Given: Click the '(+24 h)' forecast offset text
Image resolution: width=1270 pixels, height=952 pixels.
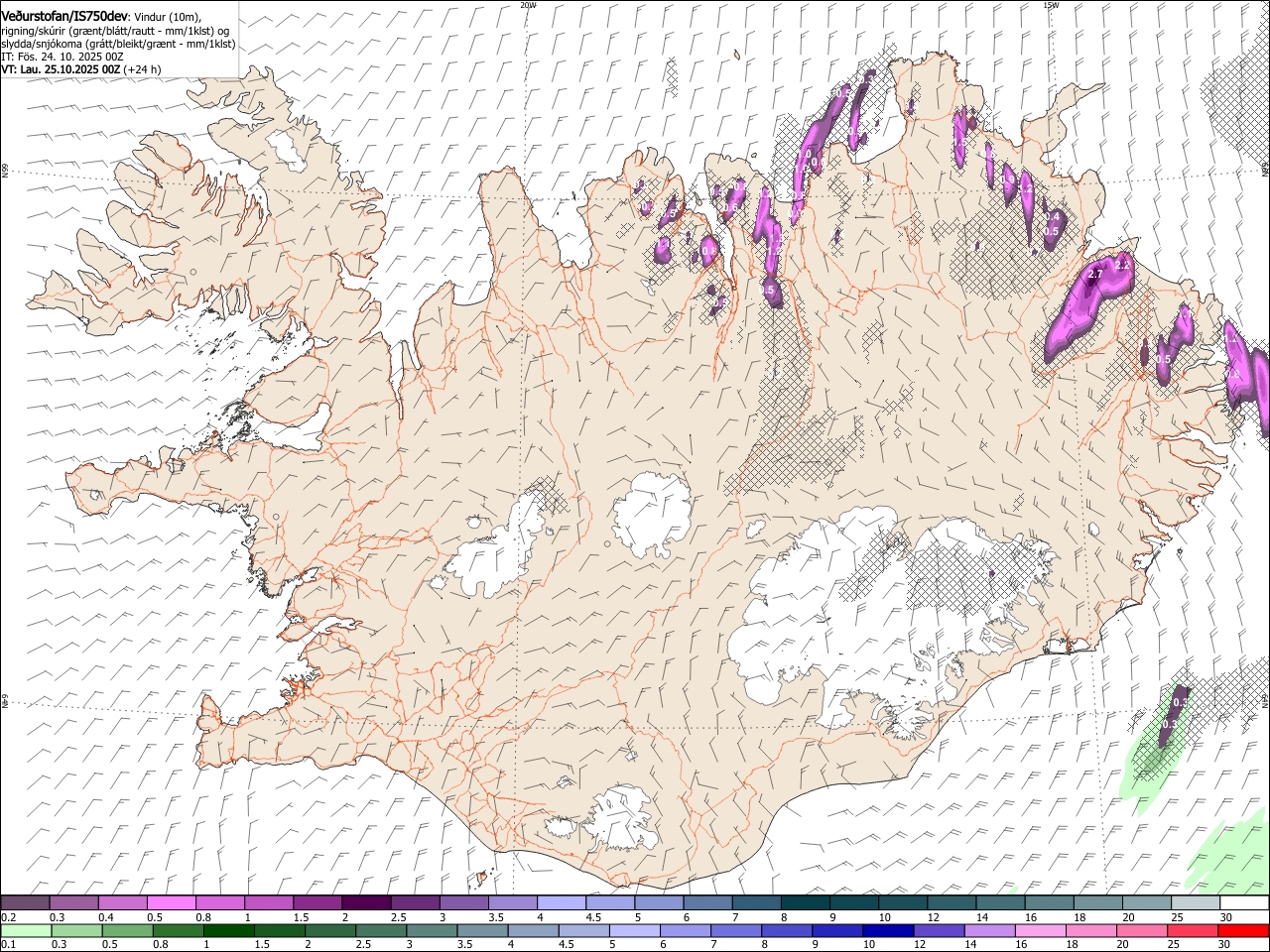Looking at the screenshot, I should [143, 69].
